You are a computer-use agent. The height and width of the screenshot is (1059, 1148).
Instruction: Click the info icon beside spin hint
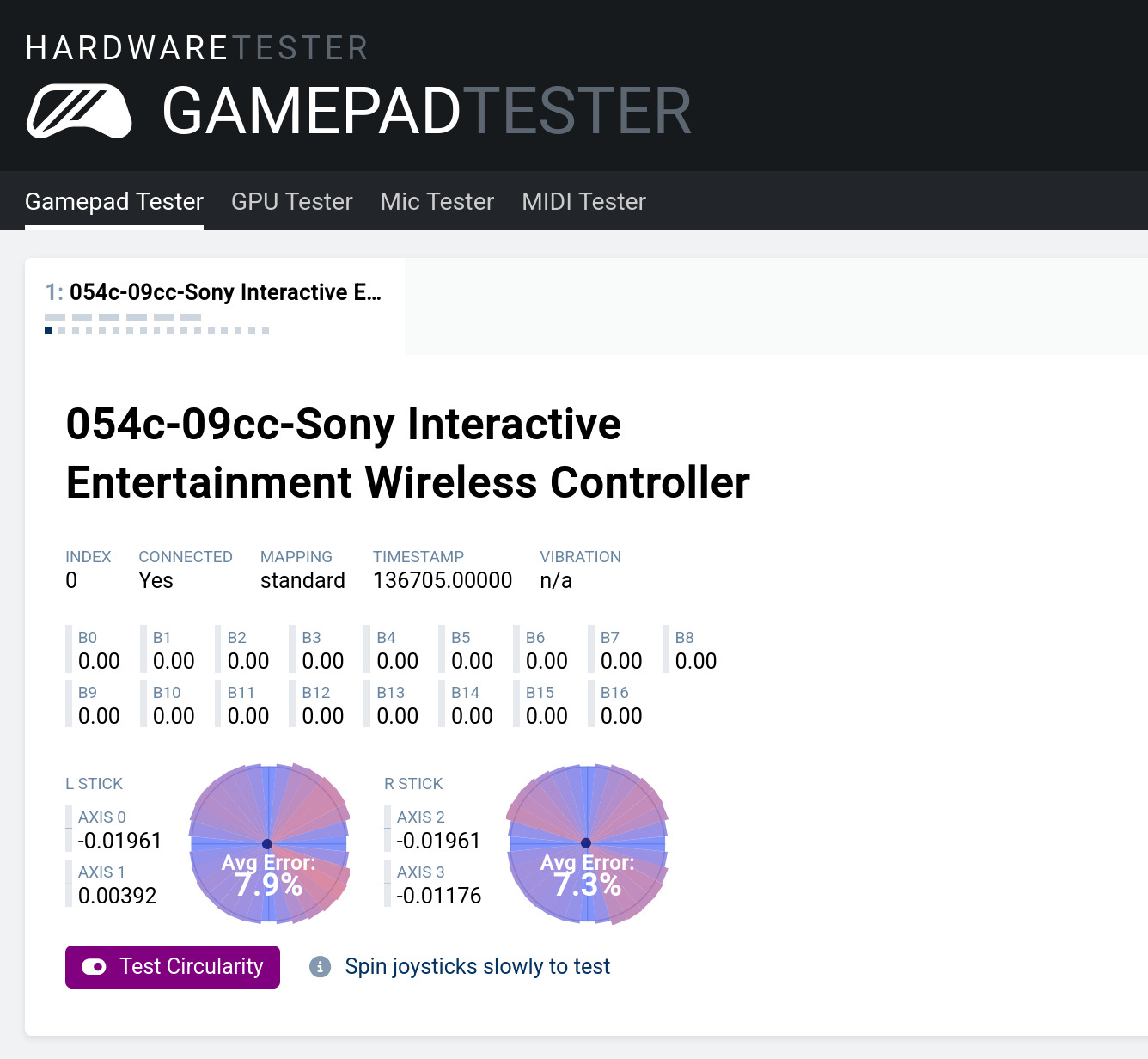(320, 966)
